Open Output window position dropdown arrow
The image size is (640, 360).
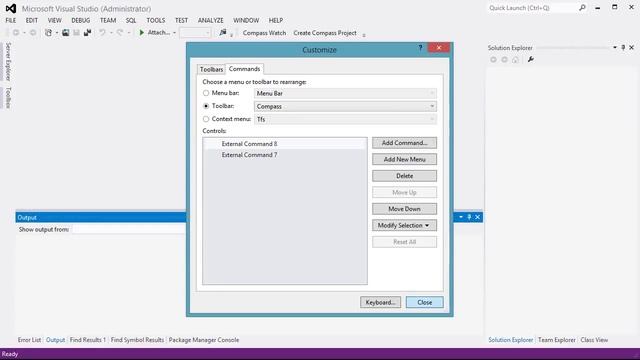(461, 217)
